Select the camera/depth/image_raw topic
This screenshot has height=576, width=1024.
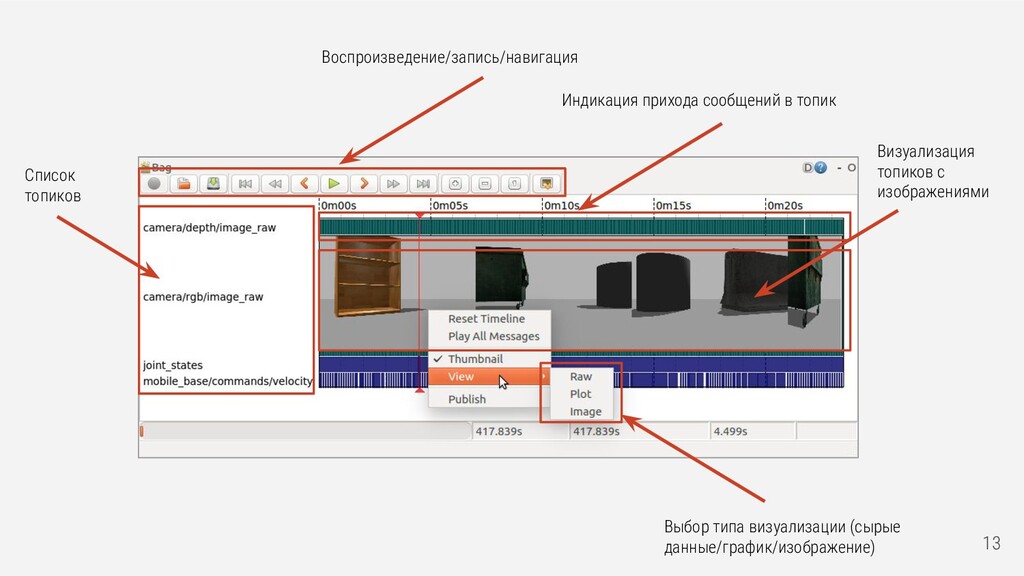[x=210, y=228]
